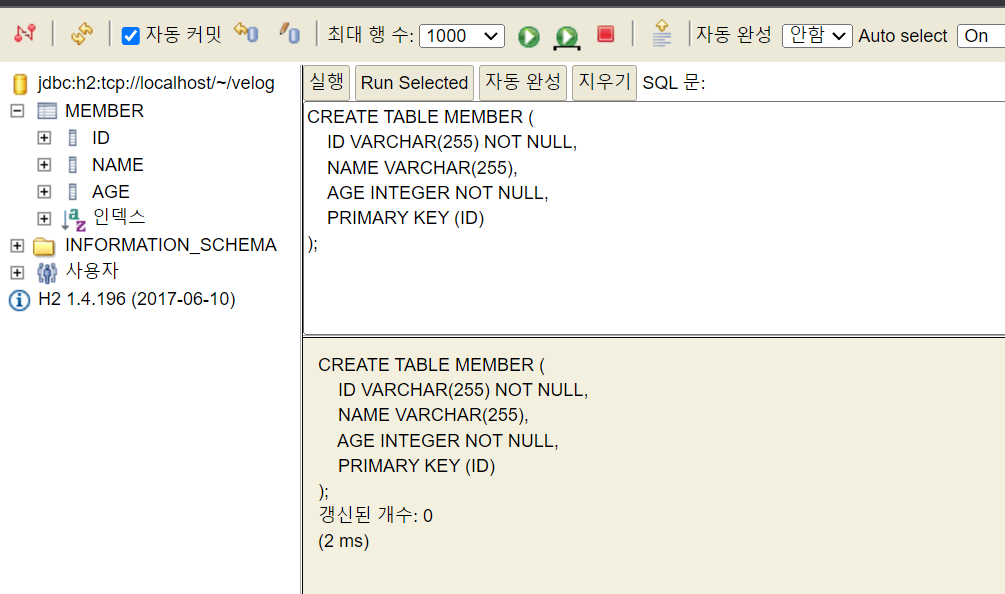Click the SQL 문: label
The height and width of the screenshot is (594, 1005).
pos(674,83)
